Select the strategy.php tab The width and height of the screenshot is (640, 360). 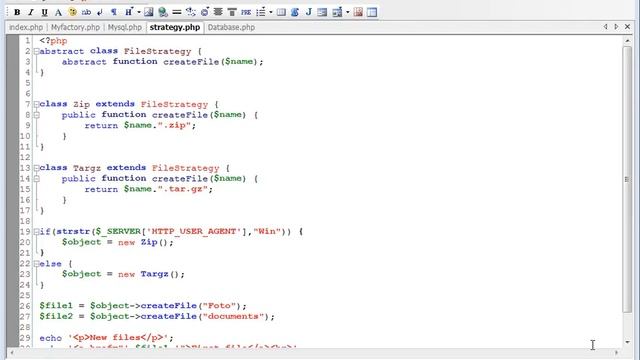point(175,27)
